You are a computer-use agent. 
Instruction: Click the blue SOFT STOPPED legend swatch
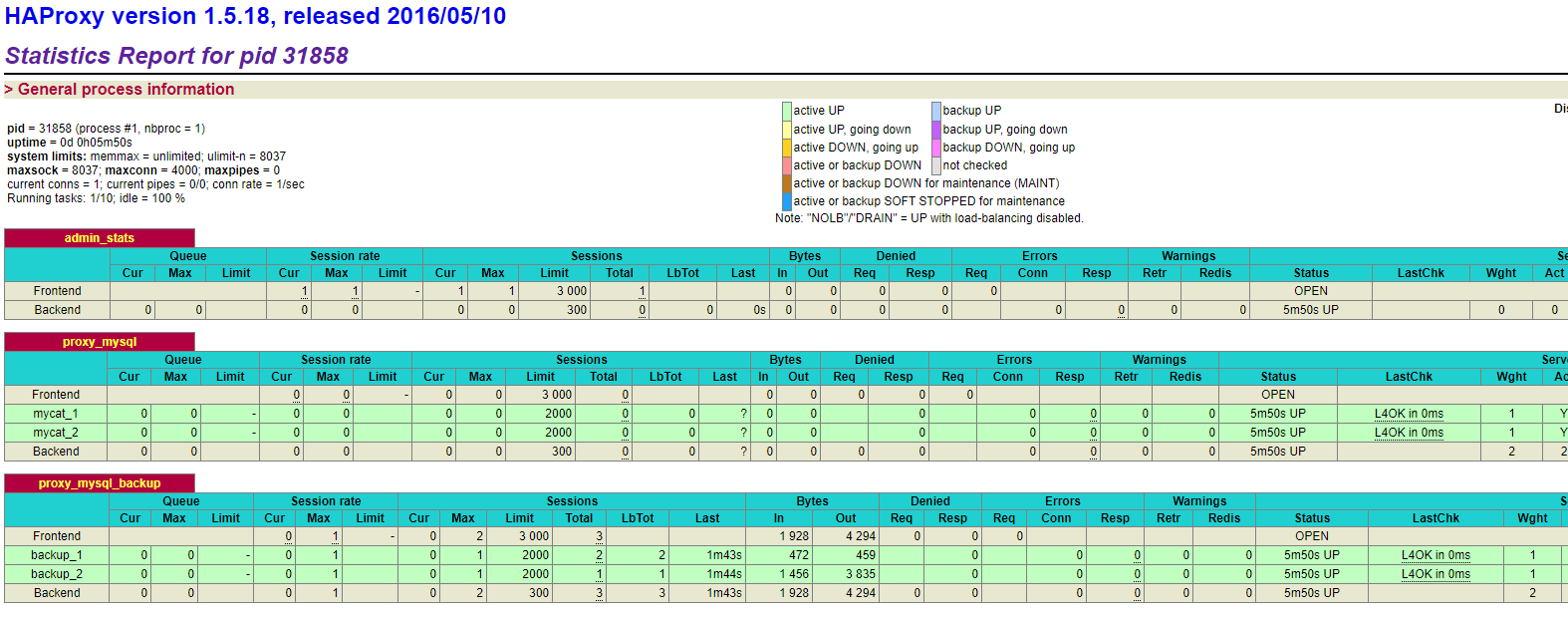tap(787, 201)
